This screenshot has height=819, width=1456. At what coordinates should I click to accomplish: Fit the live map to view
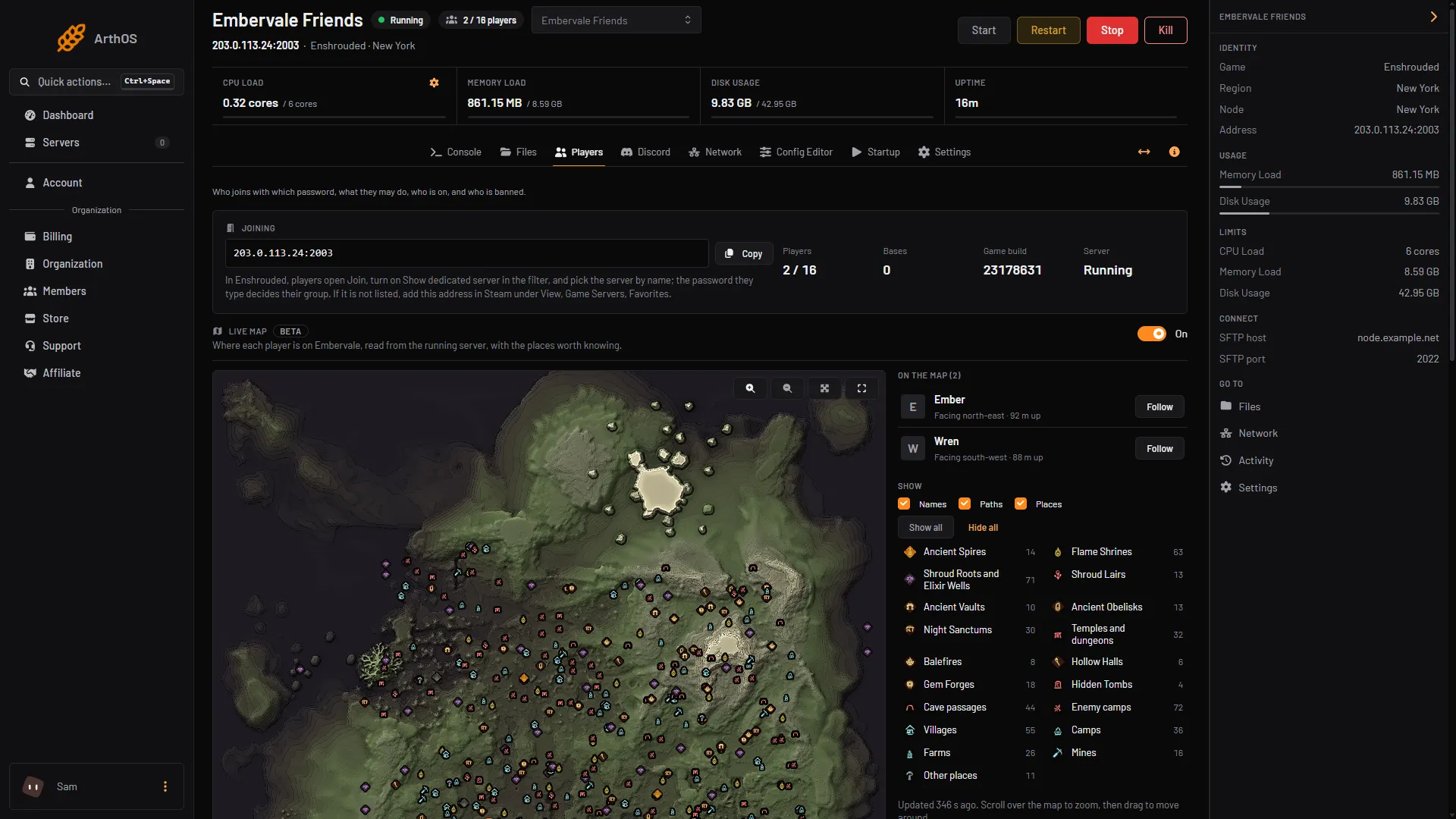824,388
